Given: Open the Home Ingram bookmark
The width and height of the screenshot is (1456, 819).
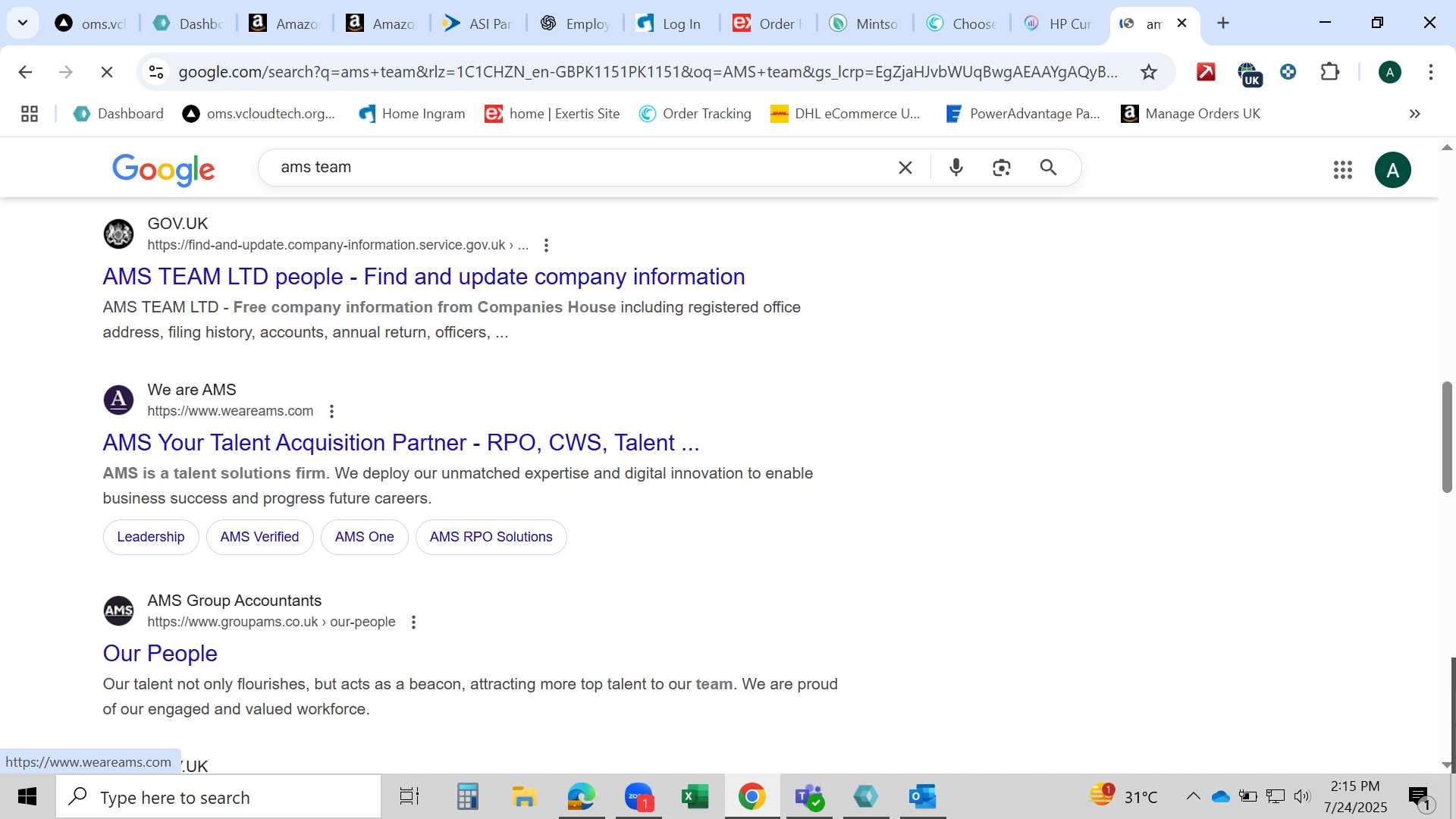Looking at the screenshot, I should coord(412,114).
